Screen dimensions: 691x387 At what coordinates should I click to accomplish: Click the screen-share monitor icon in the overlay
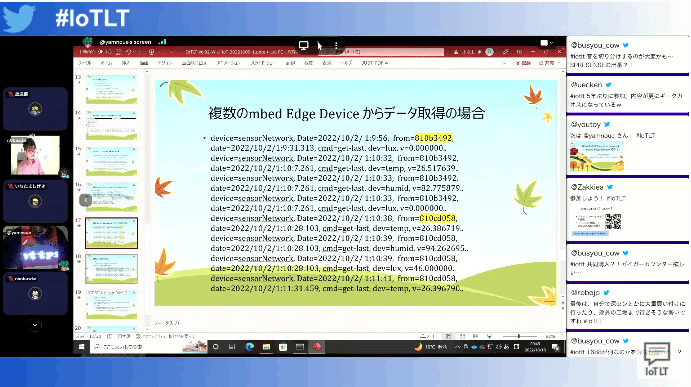tap(304, 45)
